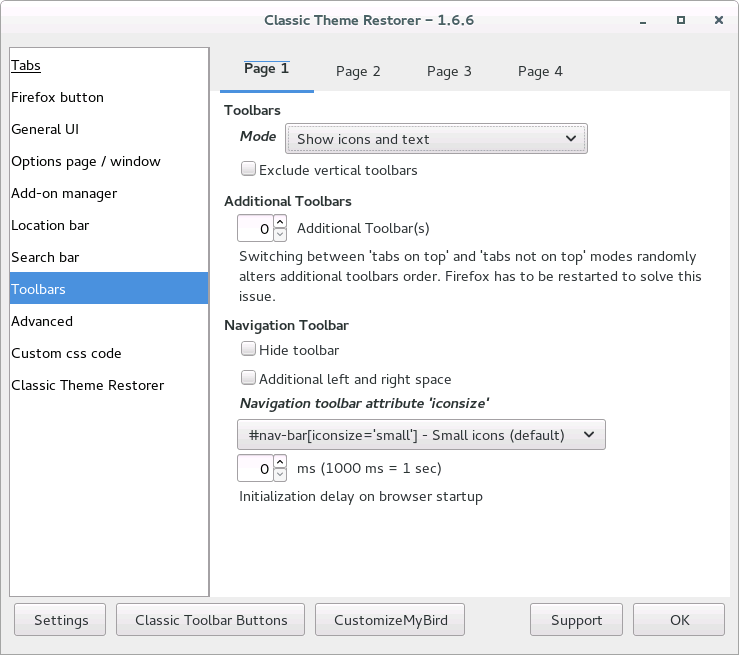Viewport: 739px width, 655px height.
Task: Select Options page / window category
Action: click(x=109, y=162)
